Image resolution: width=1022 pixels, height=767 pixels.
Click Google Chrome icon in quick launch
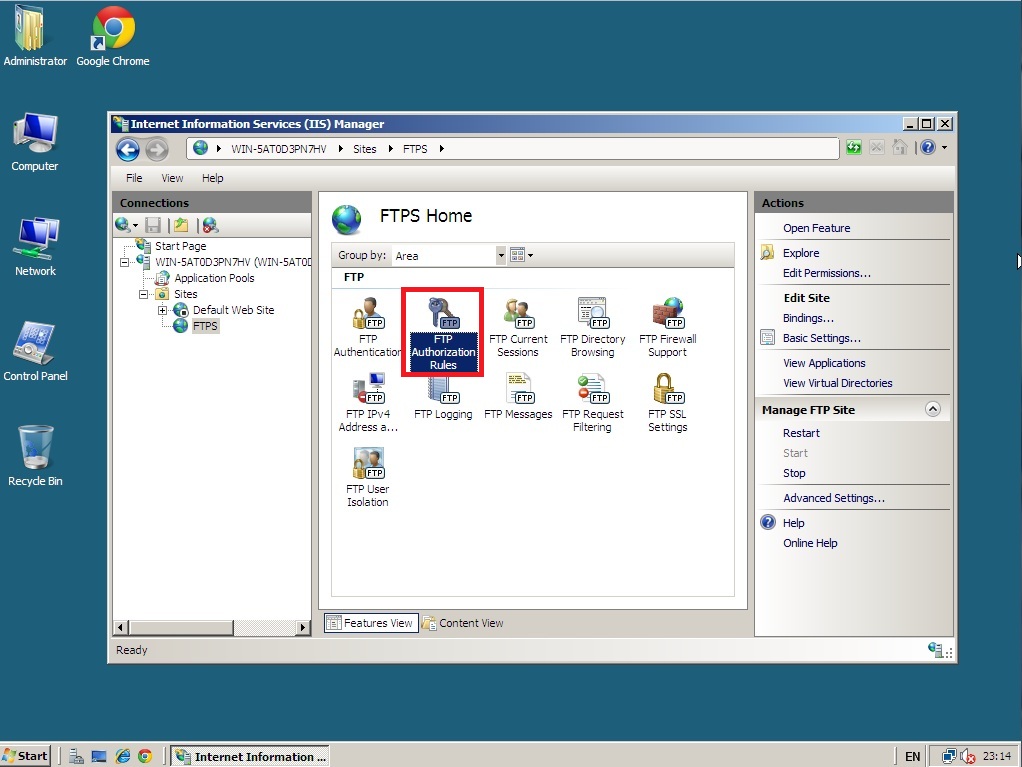point(145,757)
